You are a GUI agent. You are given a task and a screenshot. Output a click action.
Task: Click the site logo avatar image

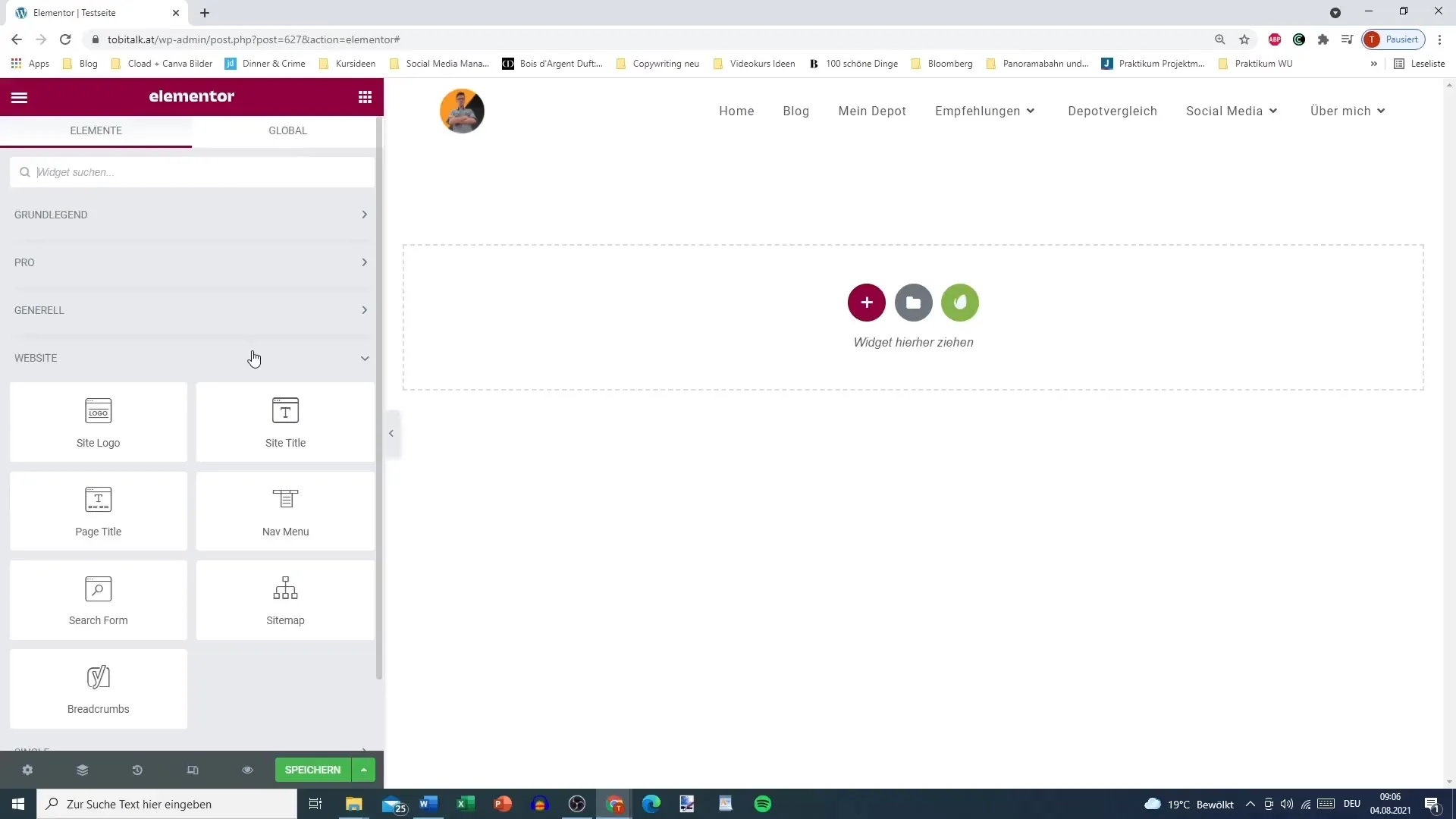tap(462, 111)
